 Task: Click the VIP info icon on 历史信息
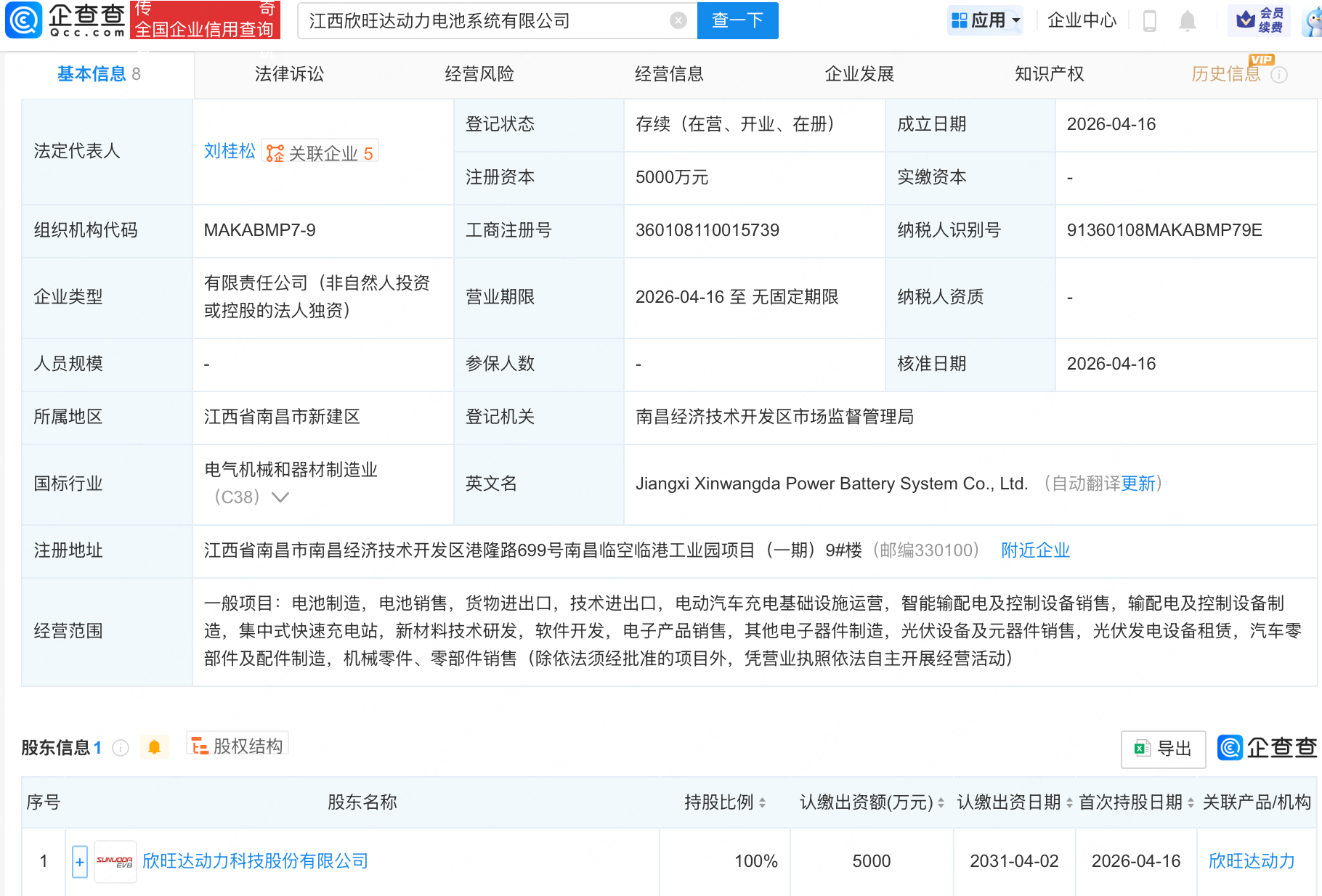pos(1280,75)
